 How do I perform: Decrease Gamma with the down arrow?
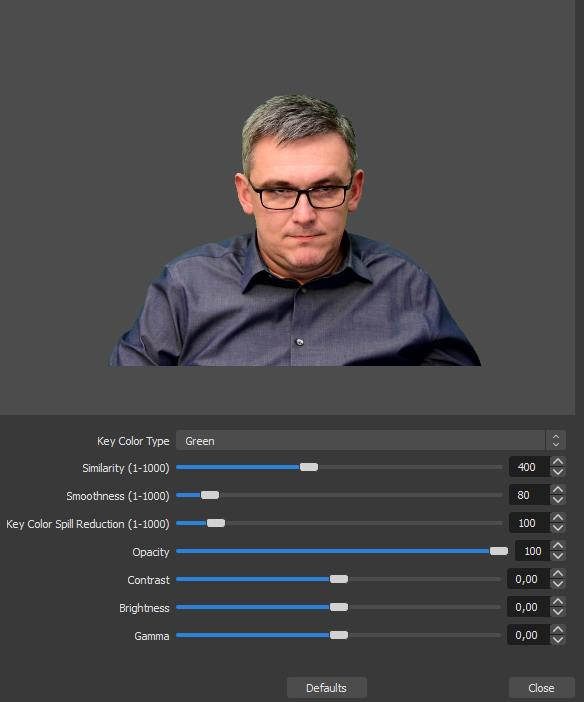click(558, 640)
